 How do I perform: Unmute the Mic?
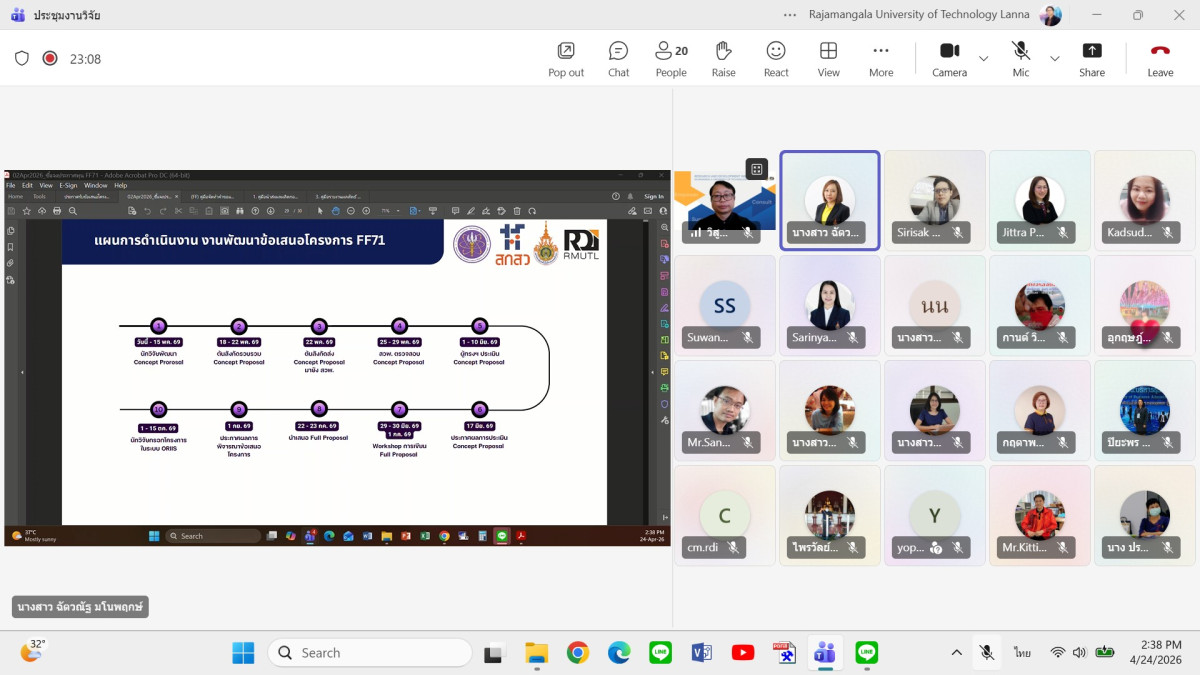point(1020,58)
